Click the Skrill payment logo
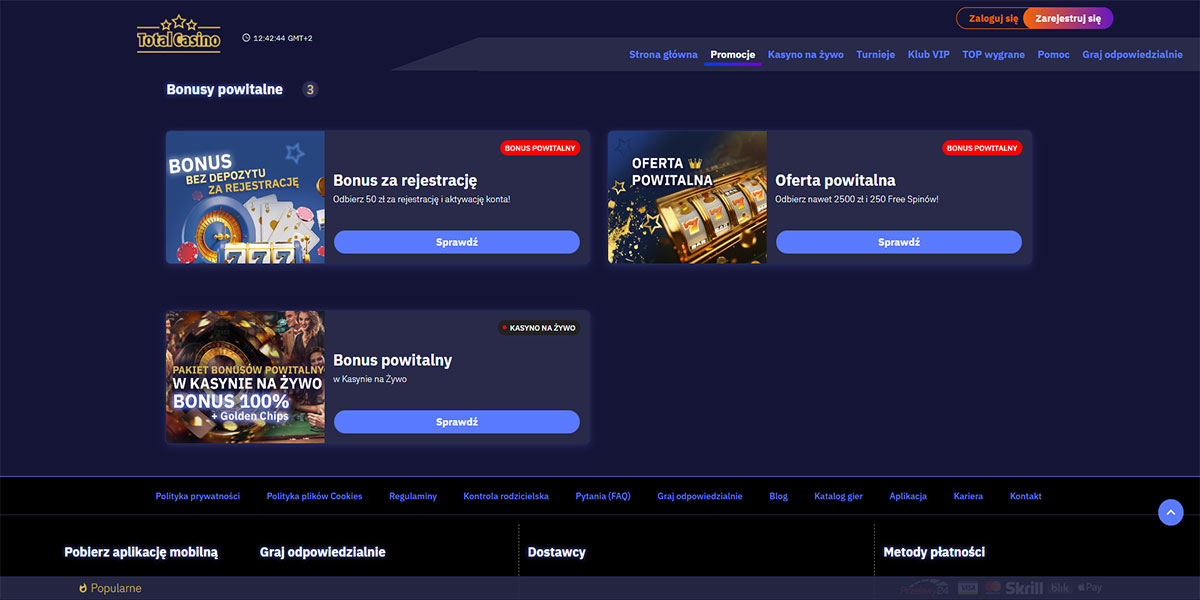 pos(1025,588)
